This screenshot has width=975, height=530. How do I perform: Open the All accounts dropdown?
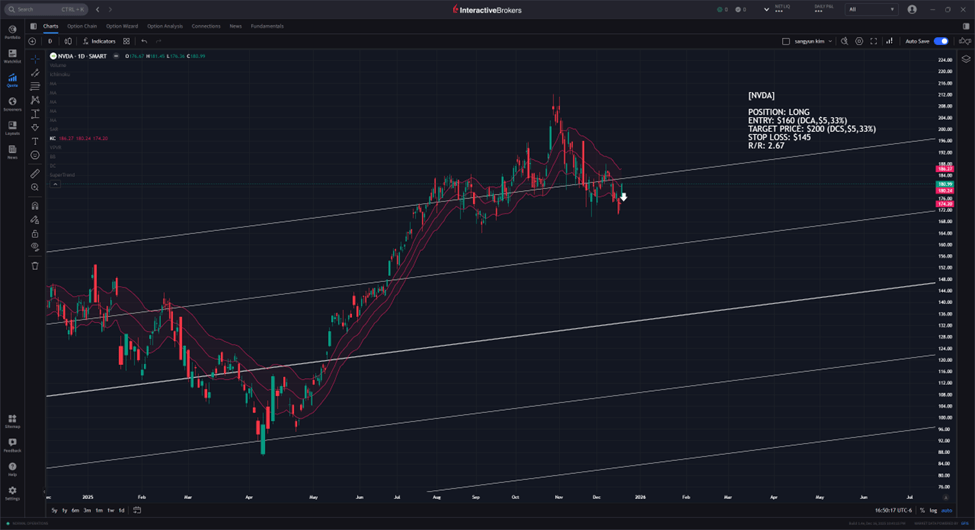[x=870, y=9]
